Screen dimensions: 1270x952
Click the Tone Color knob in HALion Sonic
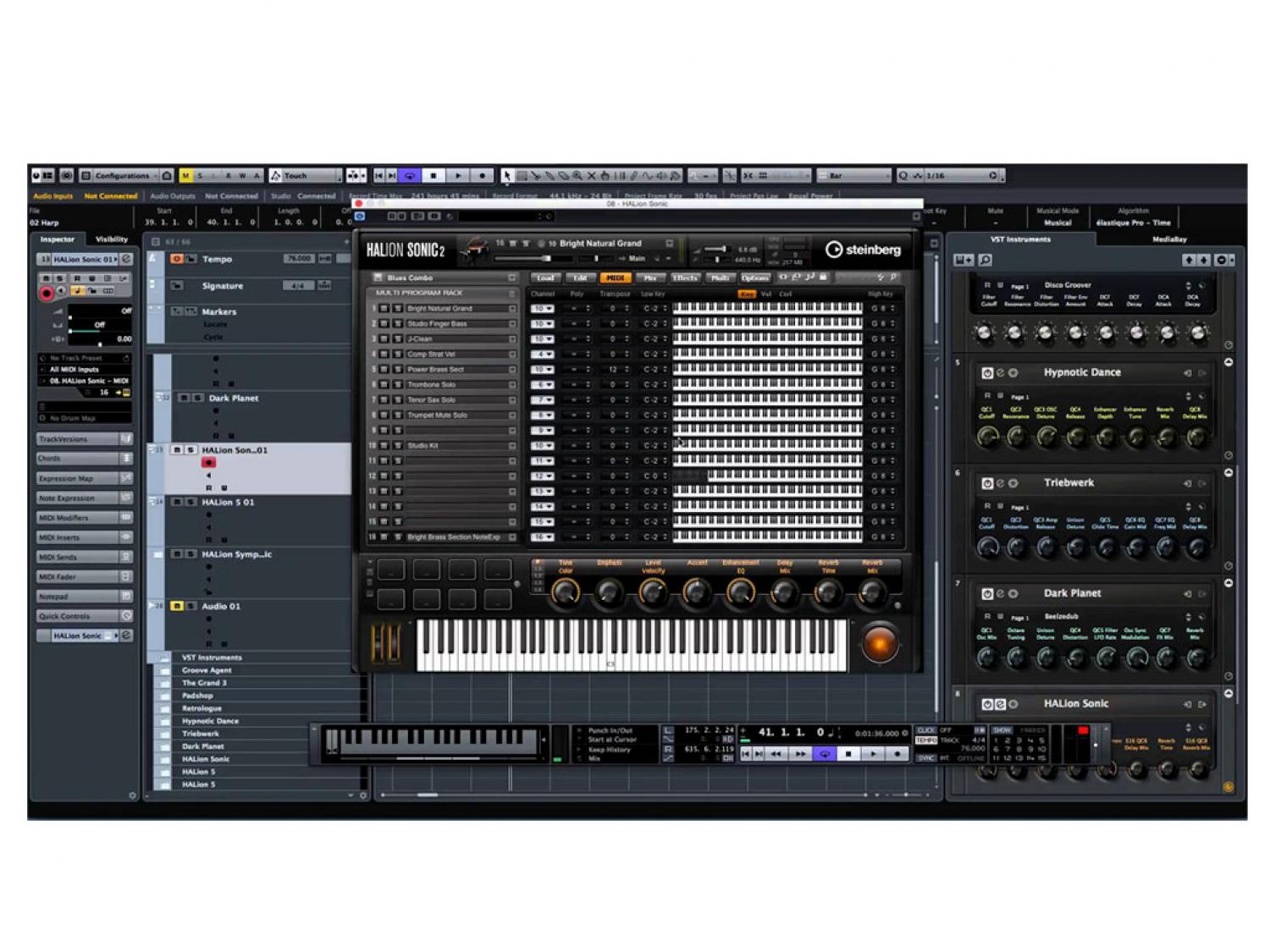pos(565,592)
